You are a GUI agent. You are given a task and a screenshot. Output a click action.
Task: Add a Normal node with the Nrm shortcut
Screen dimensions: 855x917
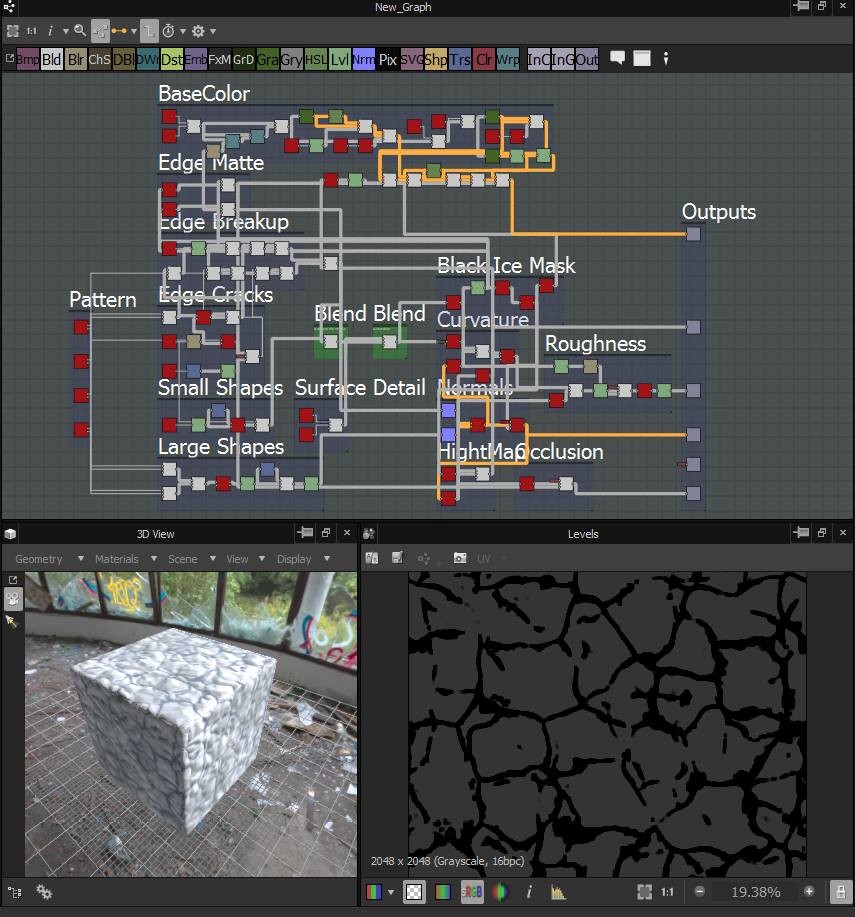(x=364, y=59)
